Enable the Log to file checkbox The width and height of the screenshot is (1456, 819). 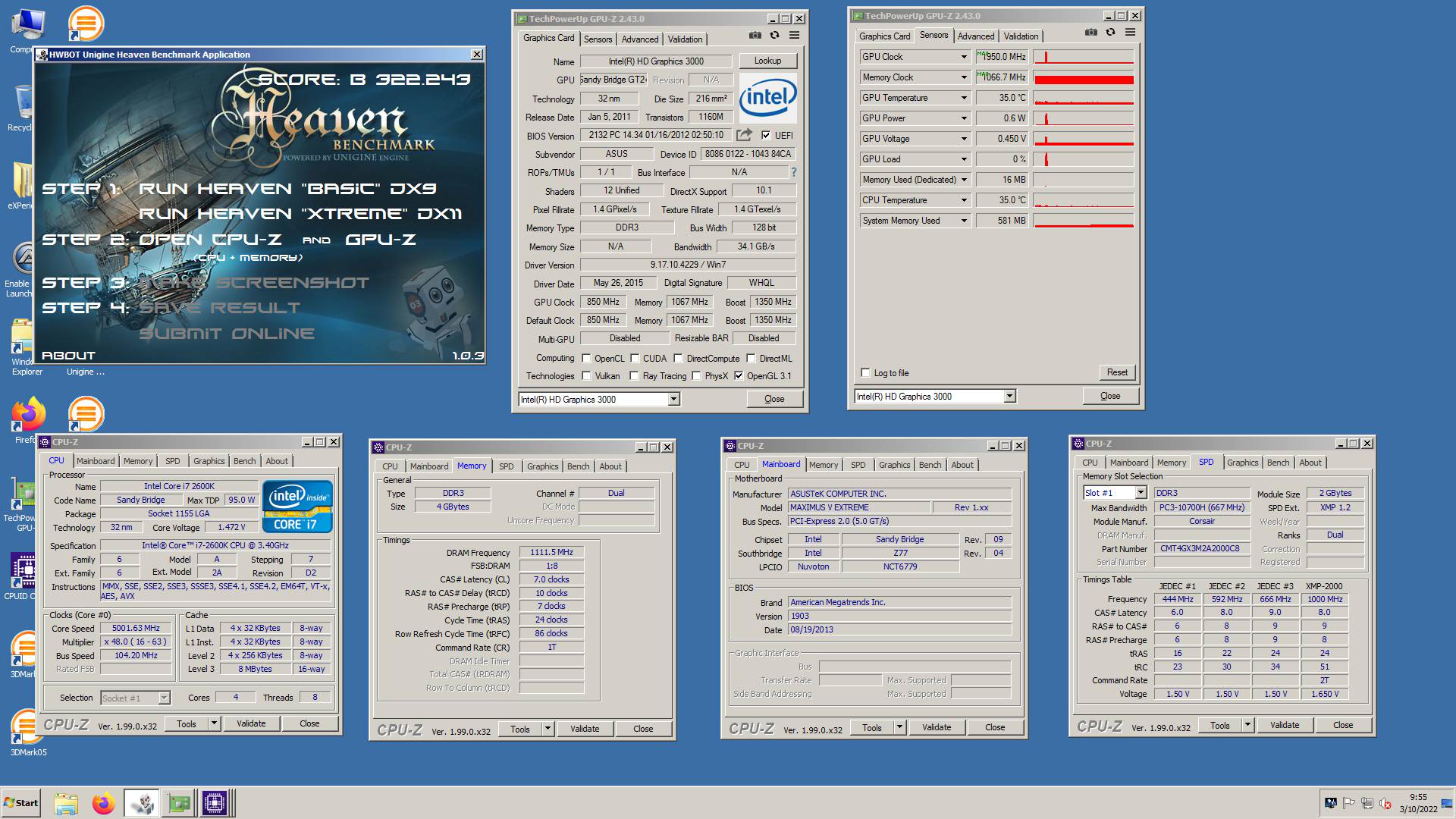865,372
